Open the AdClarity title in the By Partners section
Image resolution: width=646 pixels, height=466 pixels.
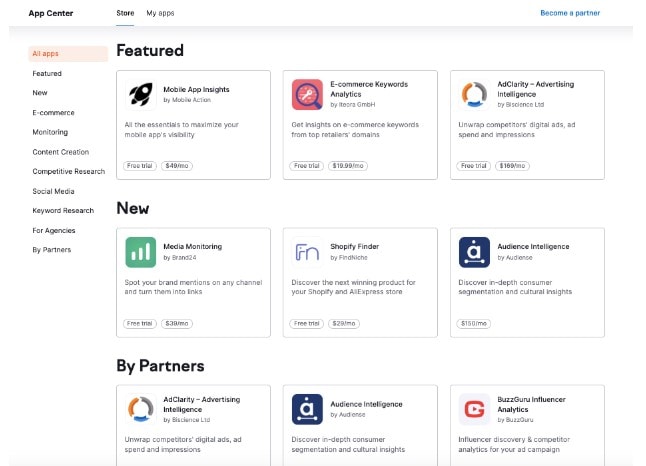click(201, 404)
